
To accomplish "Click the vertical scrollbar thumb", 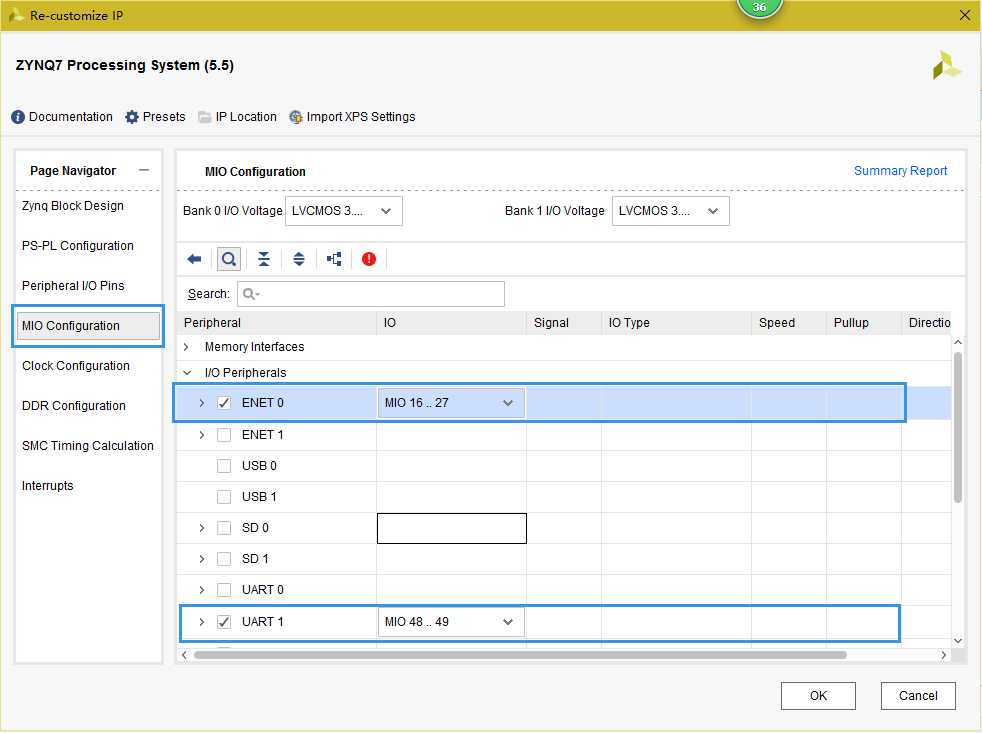I will [958, 427].
